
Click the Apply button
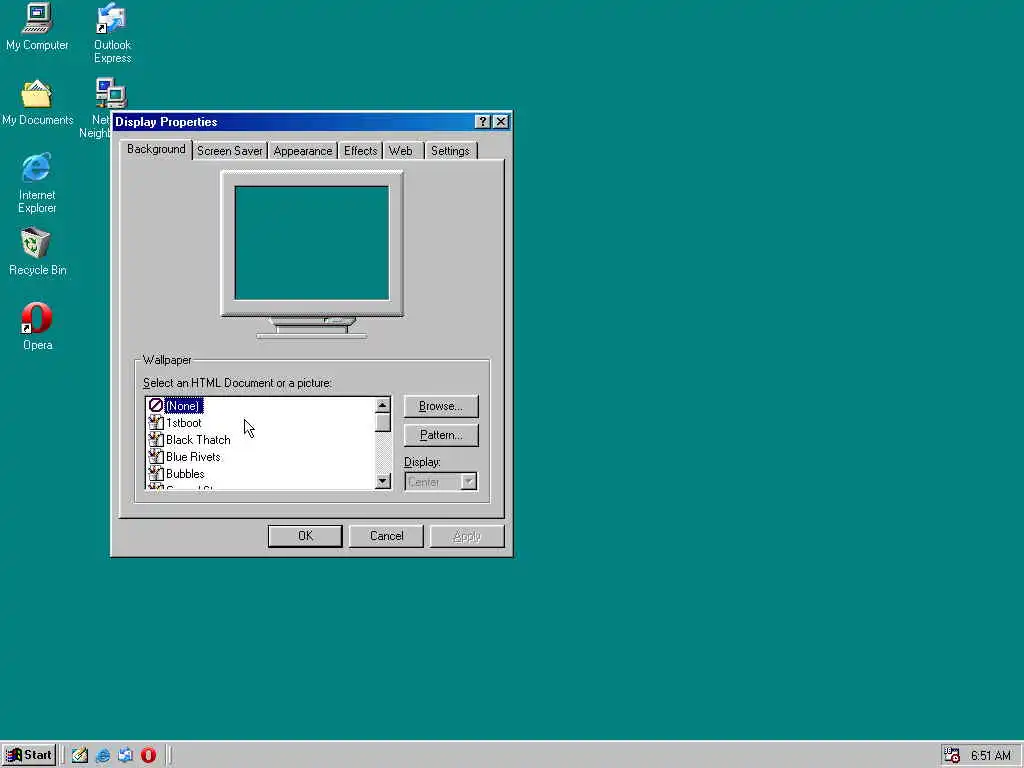click(467, 536)
